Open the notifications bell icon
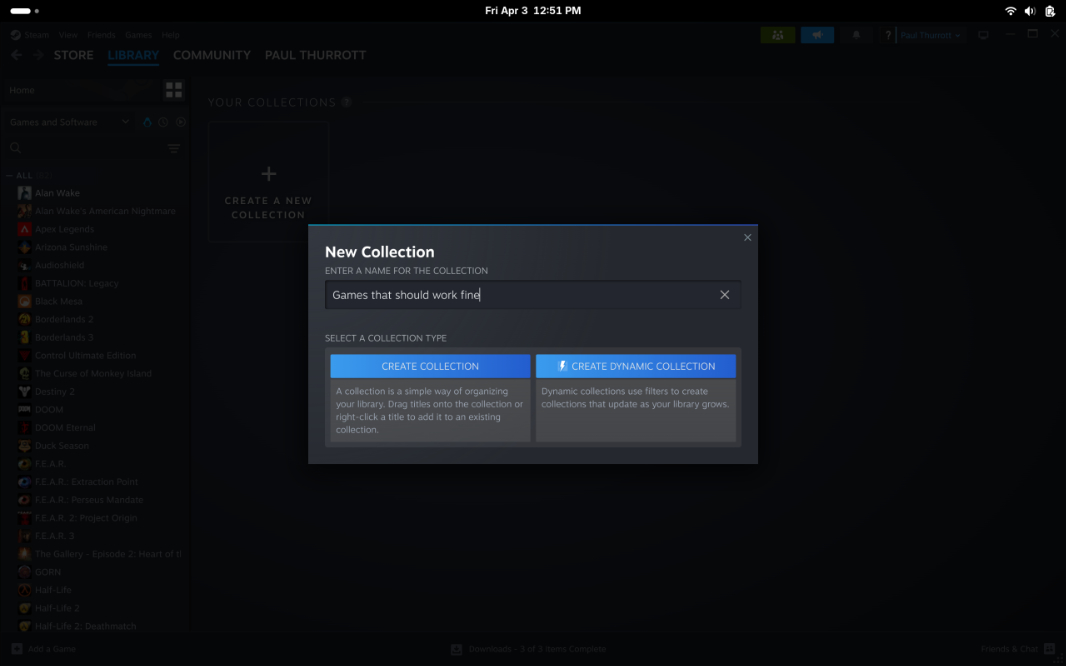Image resolution: width=1066 pixels, height=666 pixels. (856, 35)
